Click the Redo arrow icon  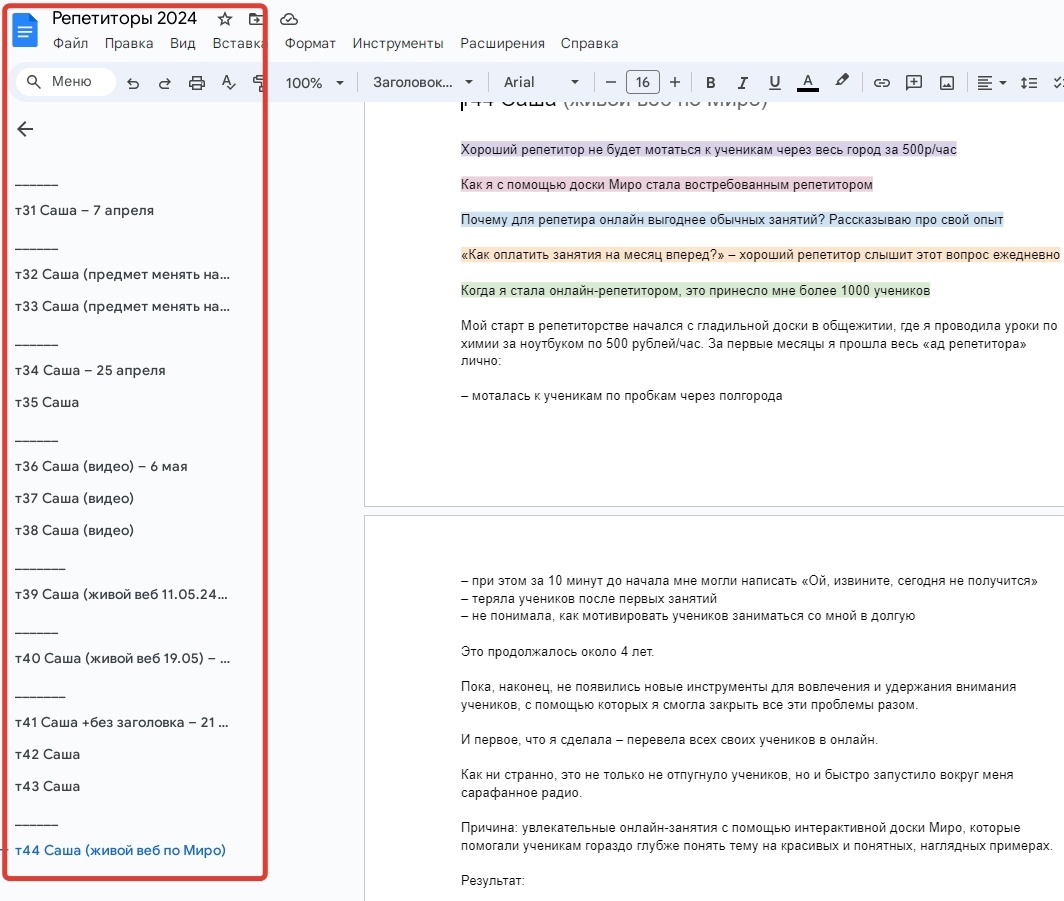164,83
